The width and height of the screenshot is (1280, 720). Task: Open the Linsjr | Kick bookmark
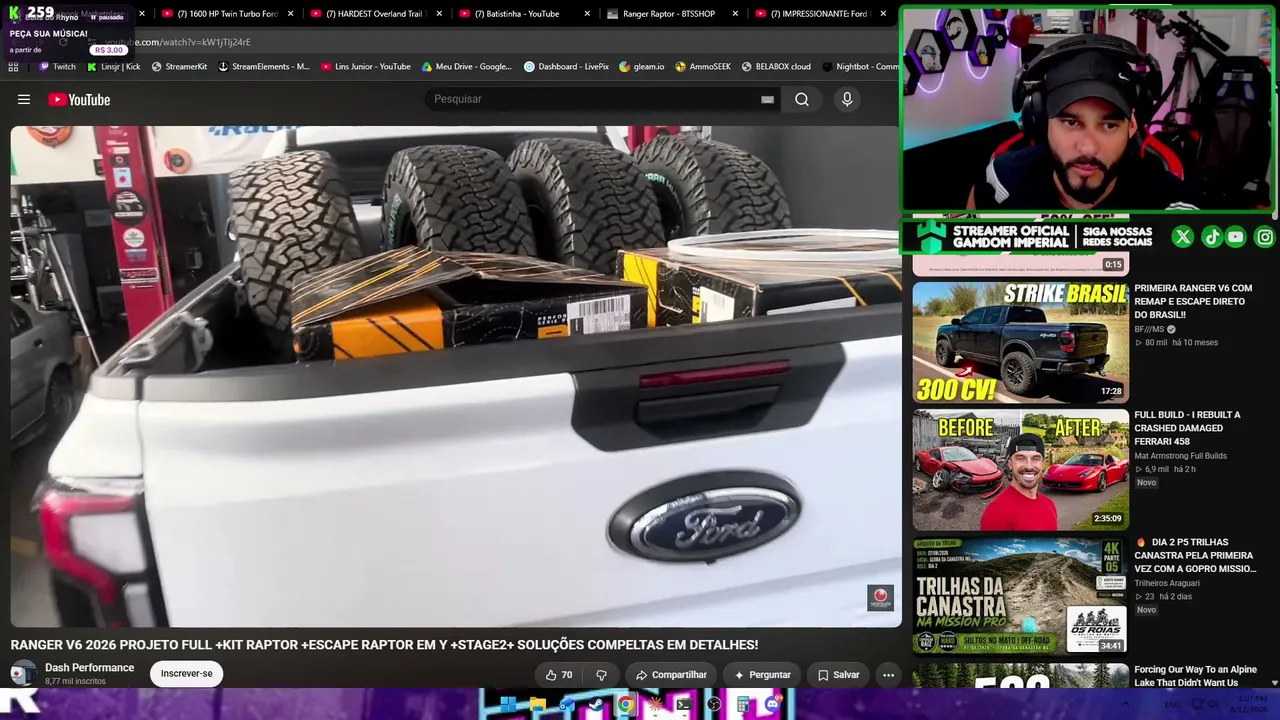pos(114,67)
